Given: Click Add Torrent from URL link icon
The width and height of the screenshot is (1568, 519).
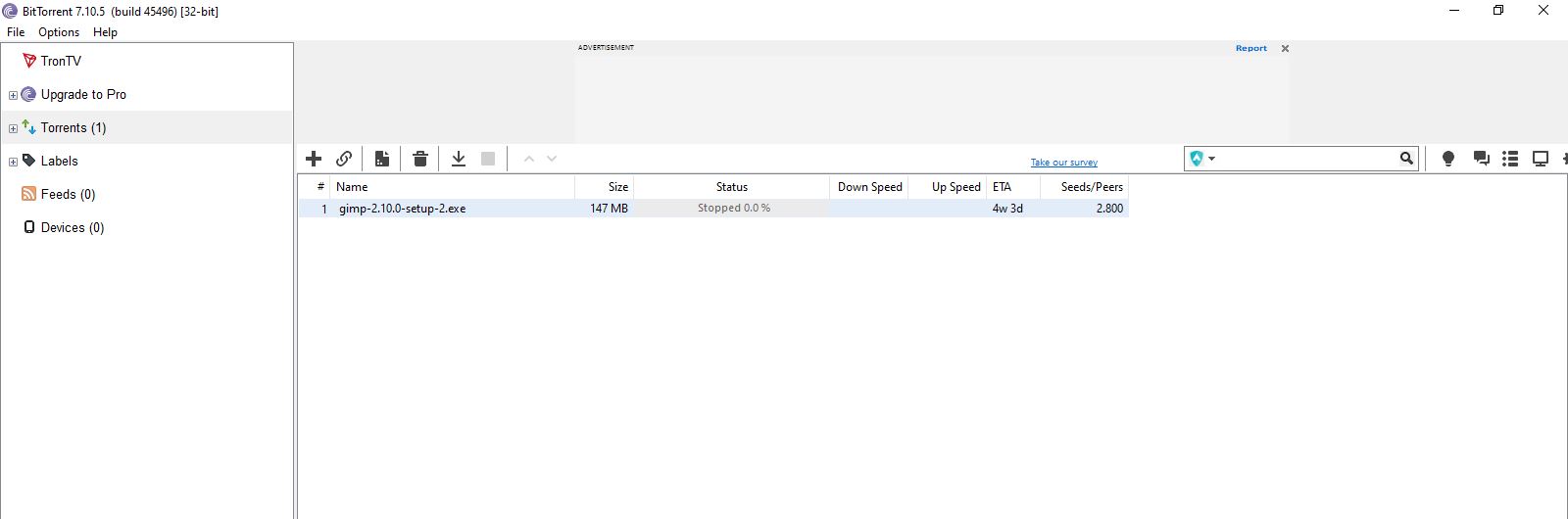Looking at the screenshot, I should (344, 159).
